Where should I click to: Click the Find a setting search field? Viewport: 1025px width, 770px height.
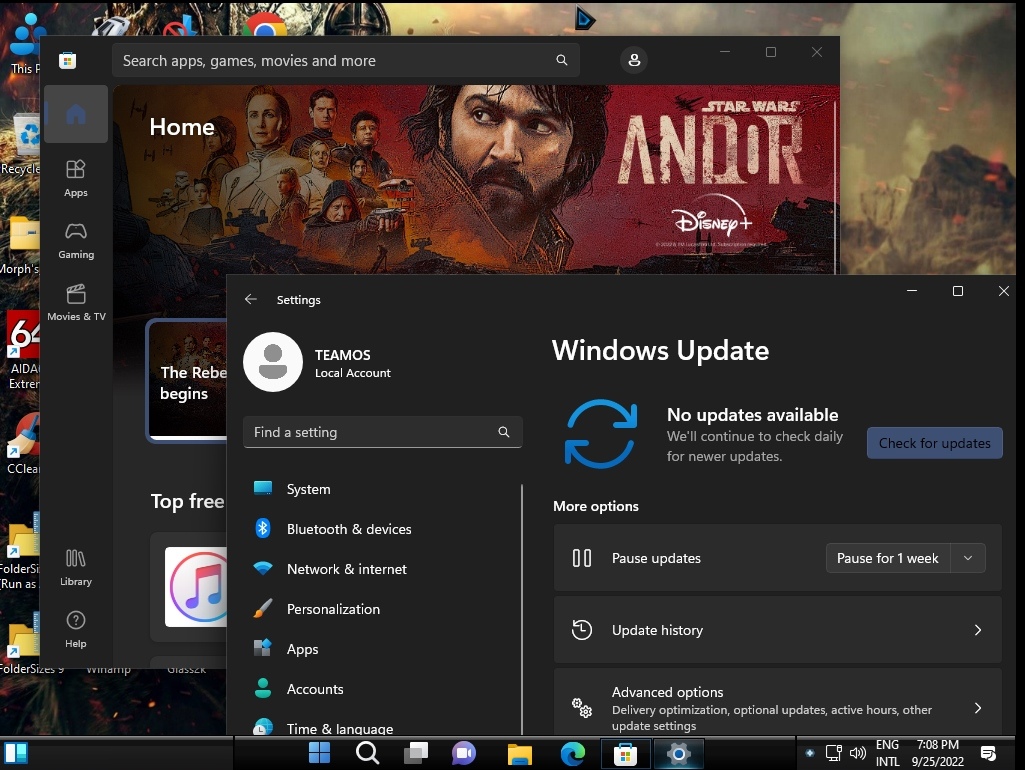pyautogui.click(x=370, y=432)
